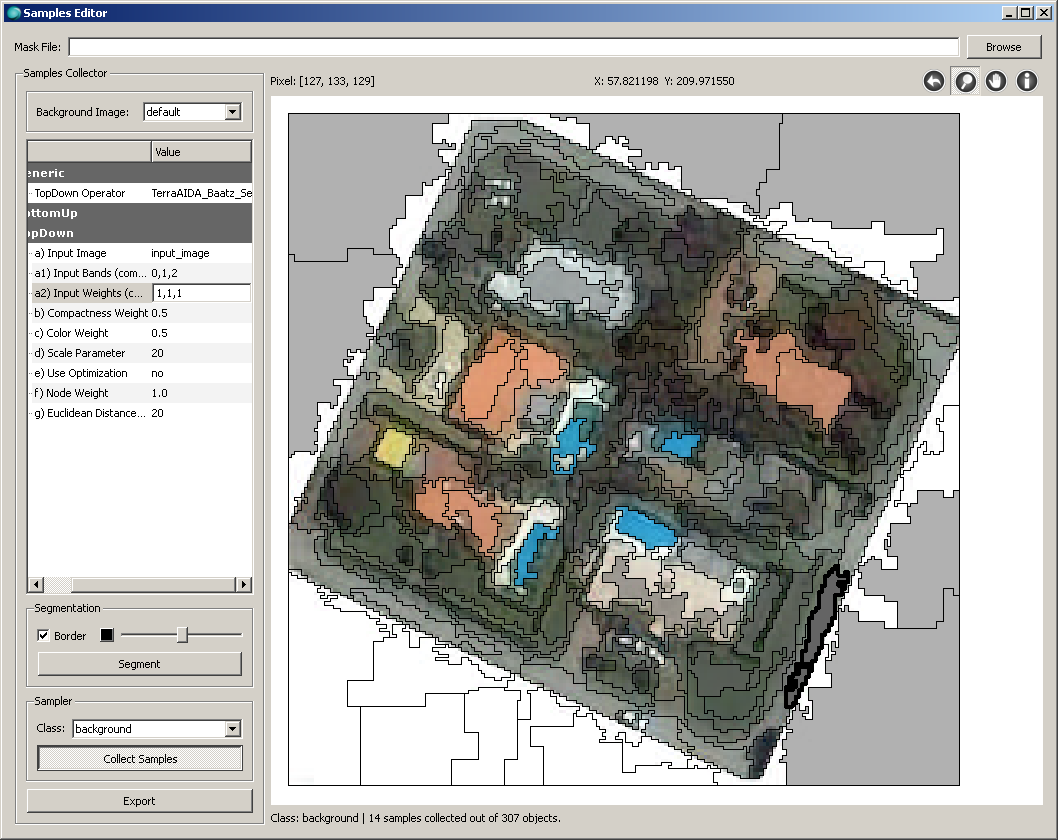Viewport: 1058px width, 840px height.
Task: Click the border opacity slider handle
Action: (x=182, y=635)
